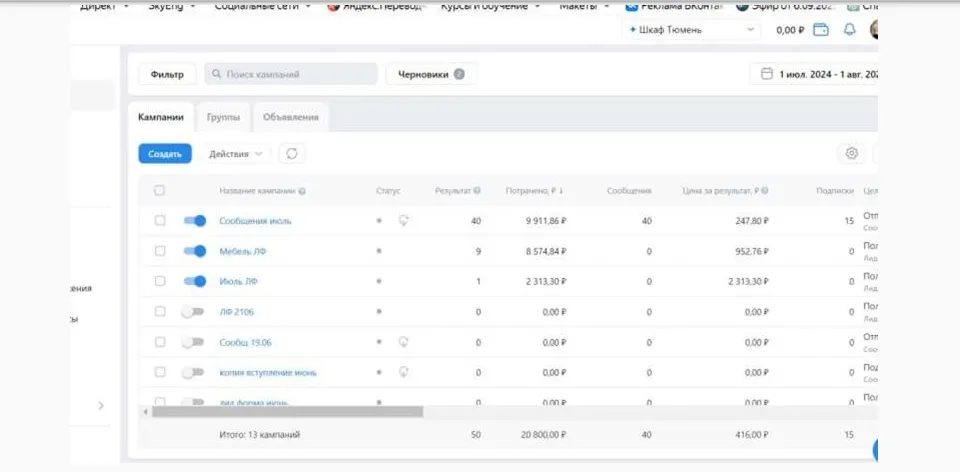Expand the SkyEng bookmarks folder

click(x=171, y=7)
